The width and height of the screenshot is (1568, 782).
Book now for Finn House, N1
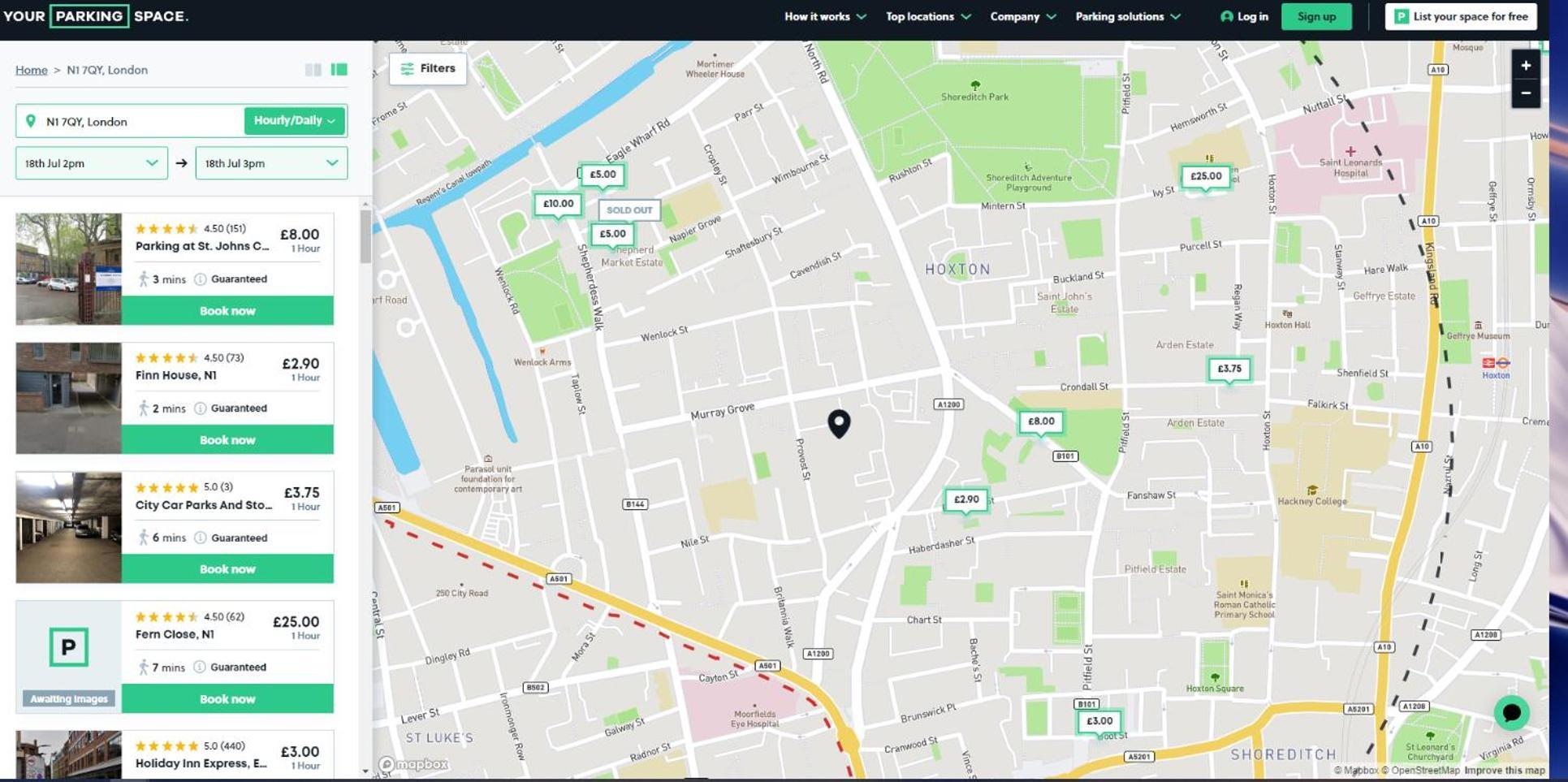227,440
